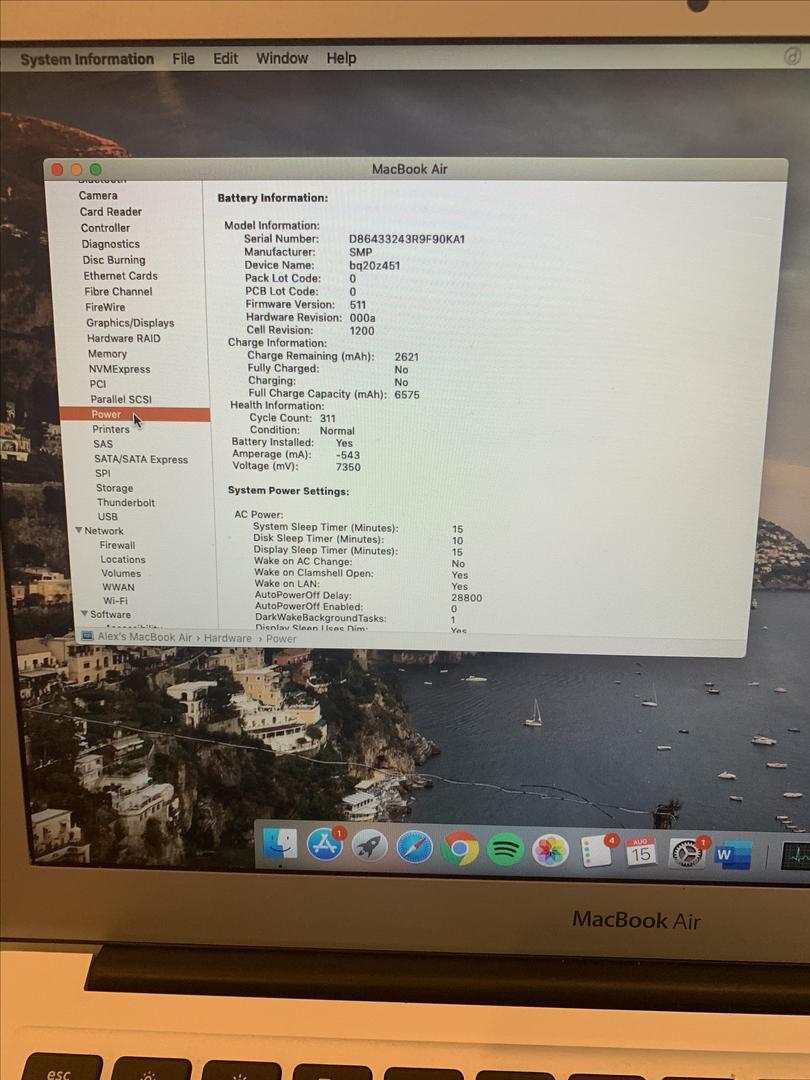
Task: Select WWAN under Network
Action: tap(118, 587)
